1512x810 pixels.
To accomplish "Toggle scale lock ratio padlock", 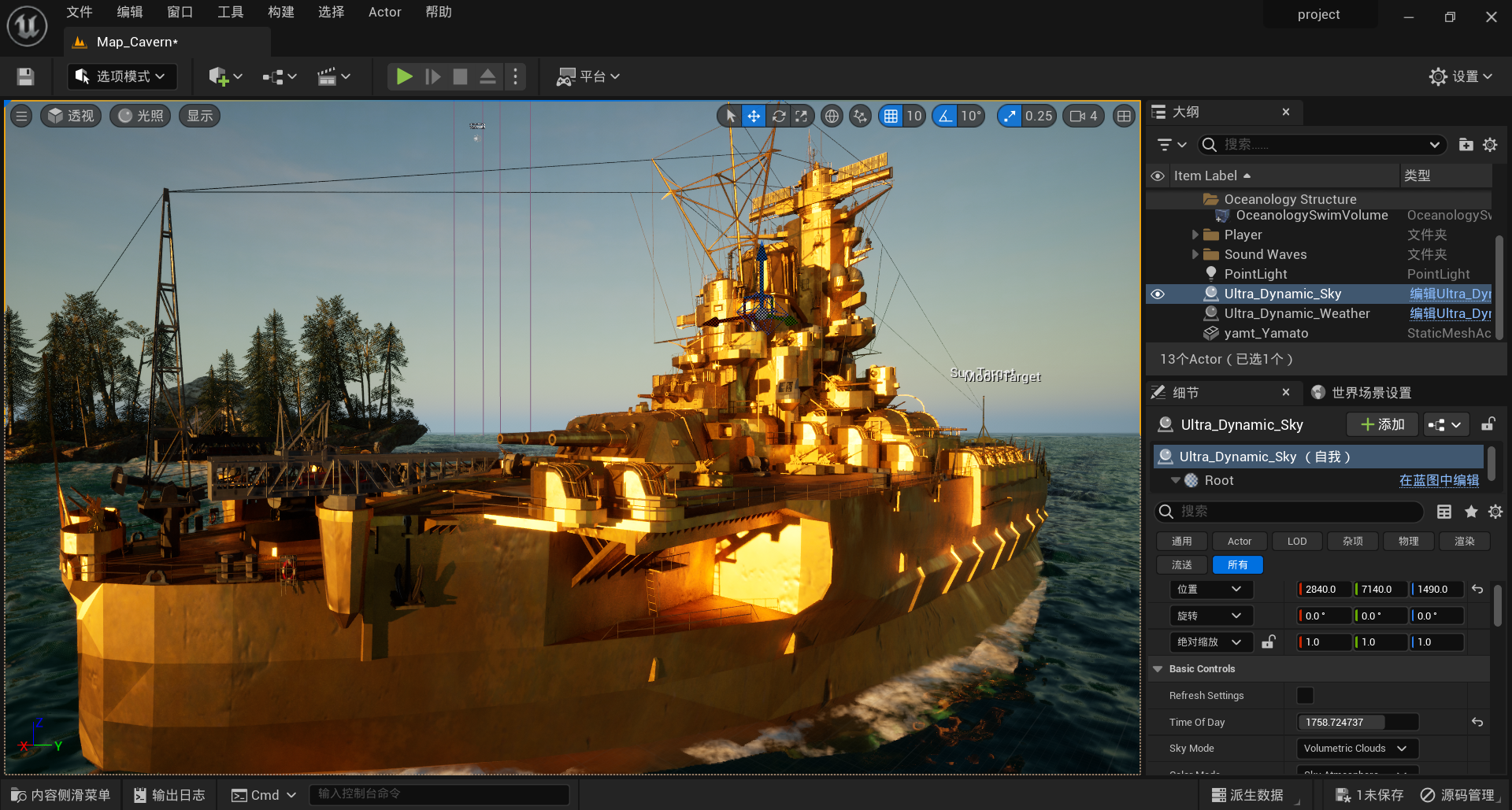I will coord(1268,642).
